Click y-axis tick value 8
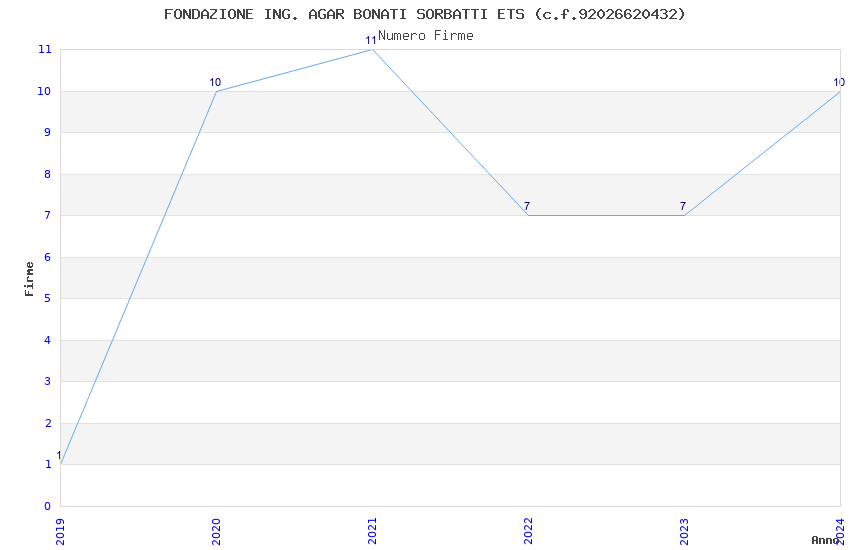850x550 pixels. coord(48,174)
